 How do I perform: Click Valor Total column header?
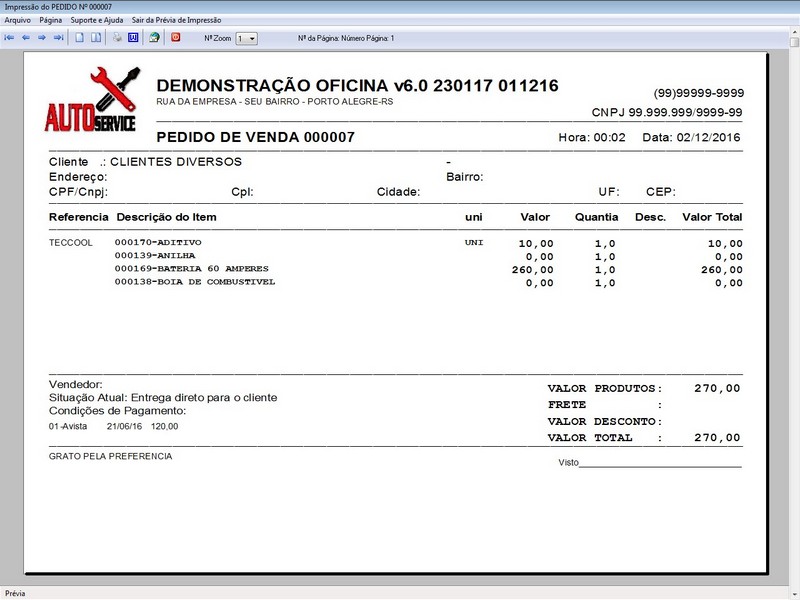click(712, 217)
